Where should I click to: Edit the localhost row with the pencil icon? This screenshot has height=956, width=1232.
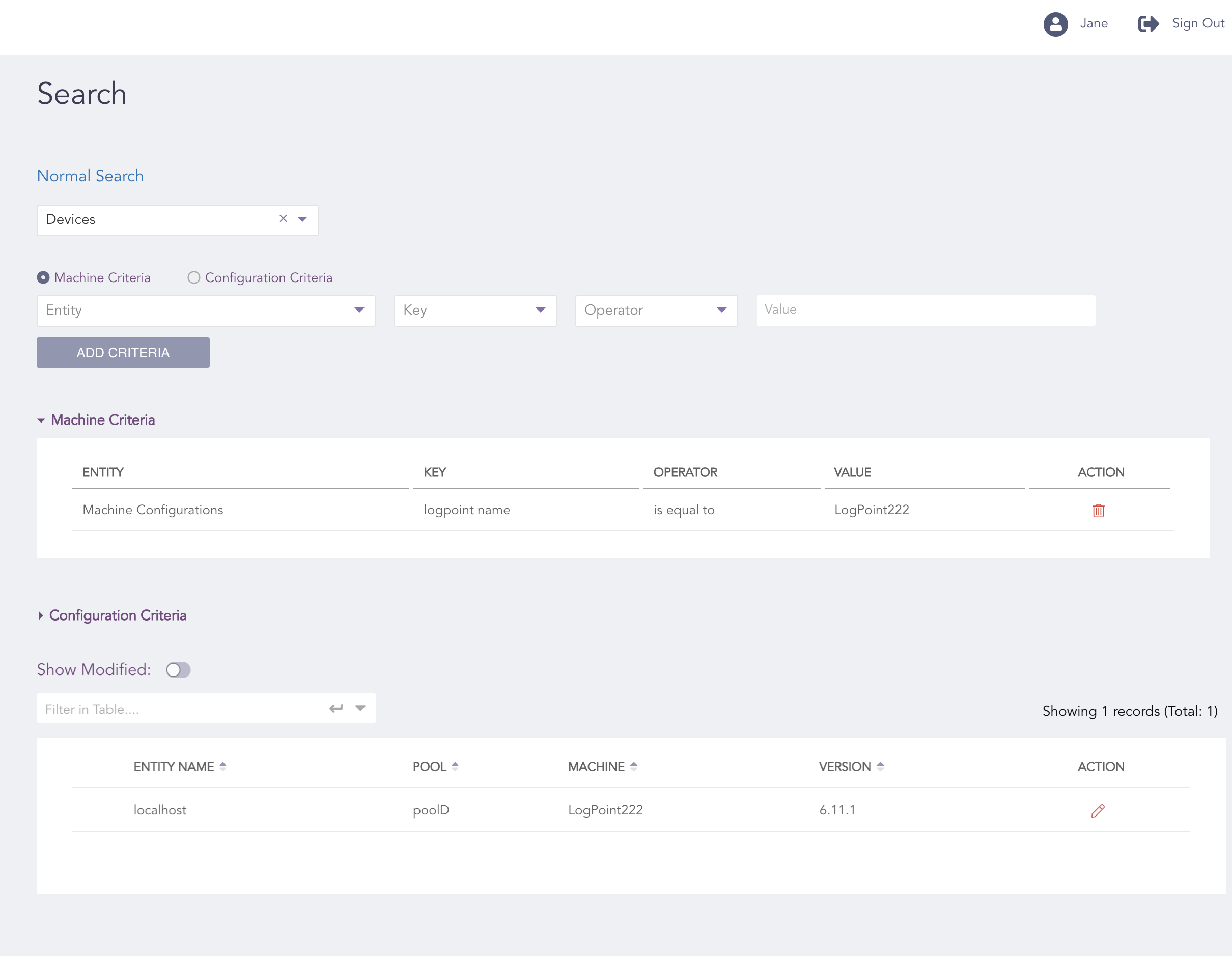pyautogui.click(x=1097, y=810)
